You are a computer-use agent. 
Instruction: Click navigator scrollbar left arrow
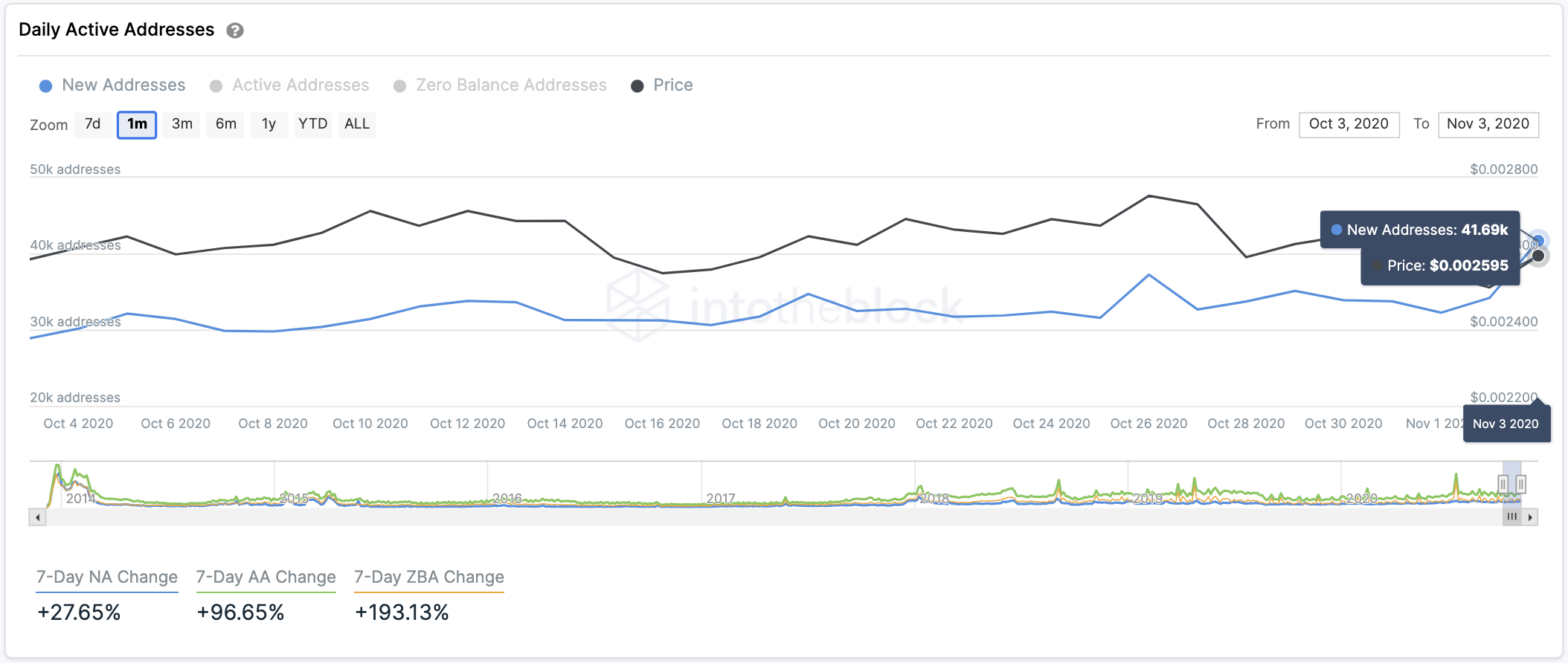[37, 517]
